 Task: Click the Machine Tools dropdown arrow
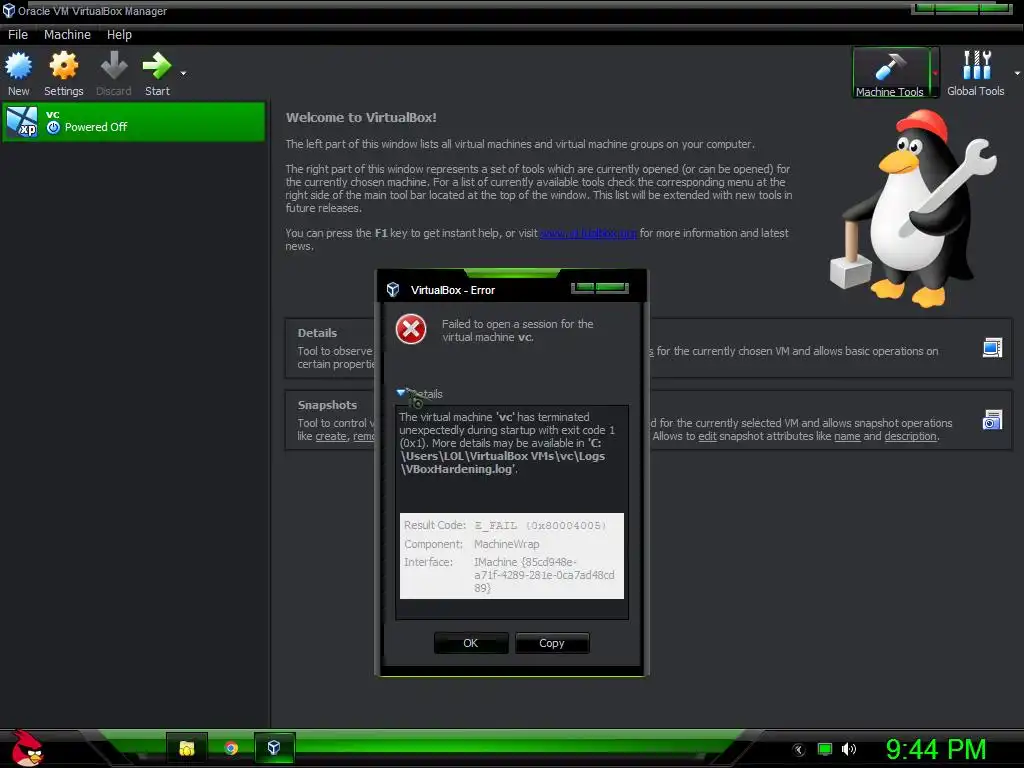coord(935,73)
